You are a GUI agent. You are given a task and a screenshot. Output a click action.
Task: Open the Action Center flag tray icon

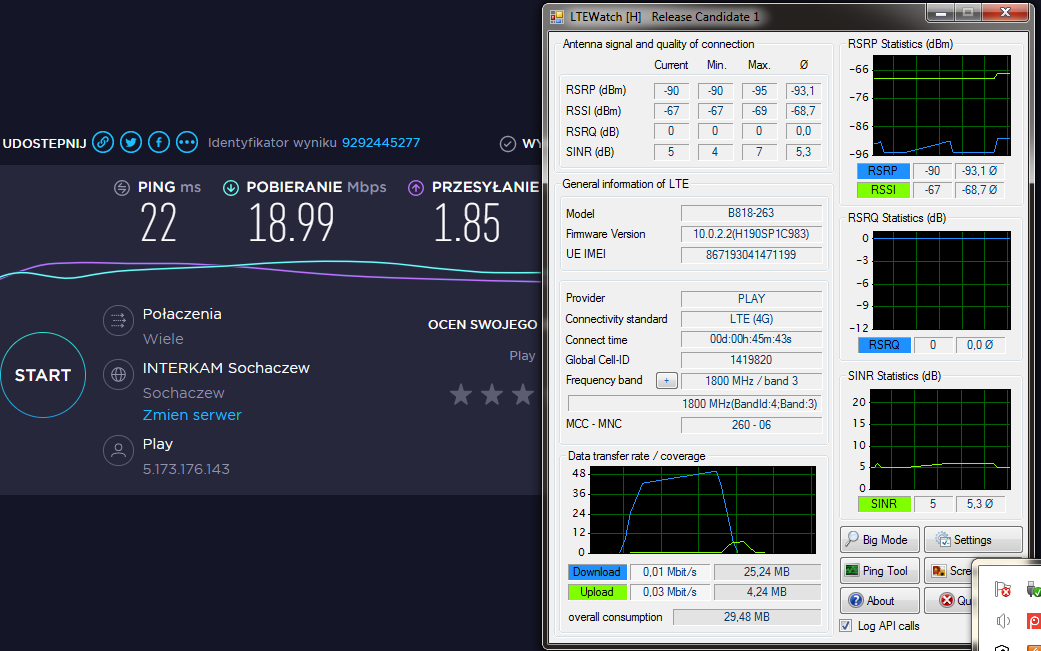[1002, 589]
